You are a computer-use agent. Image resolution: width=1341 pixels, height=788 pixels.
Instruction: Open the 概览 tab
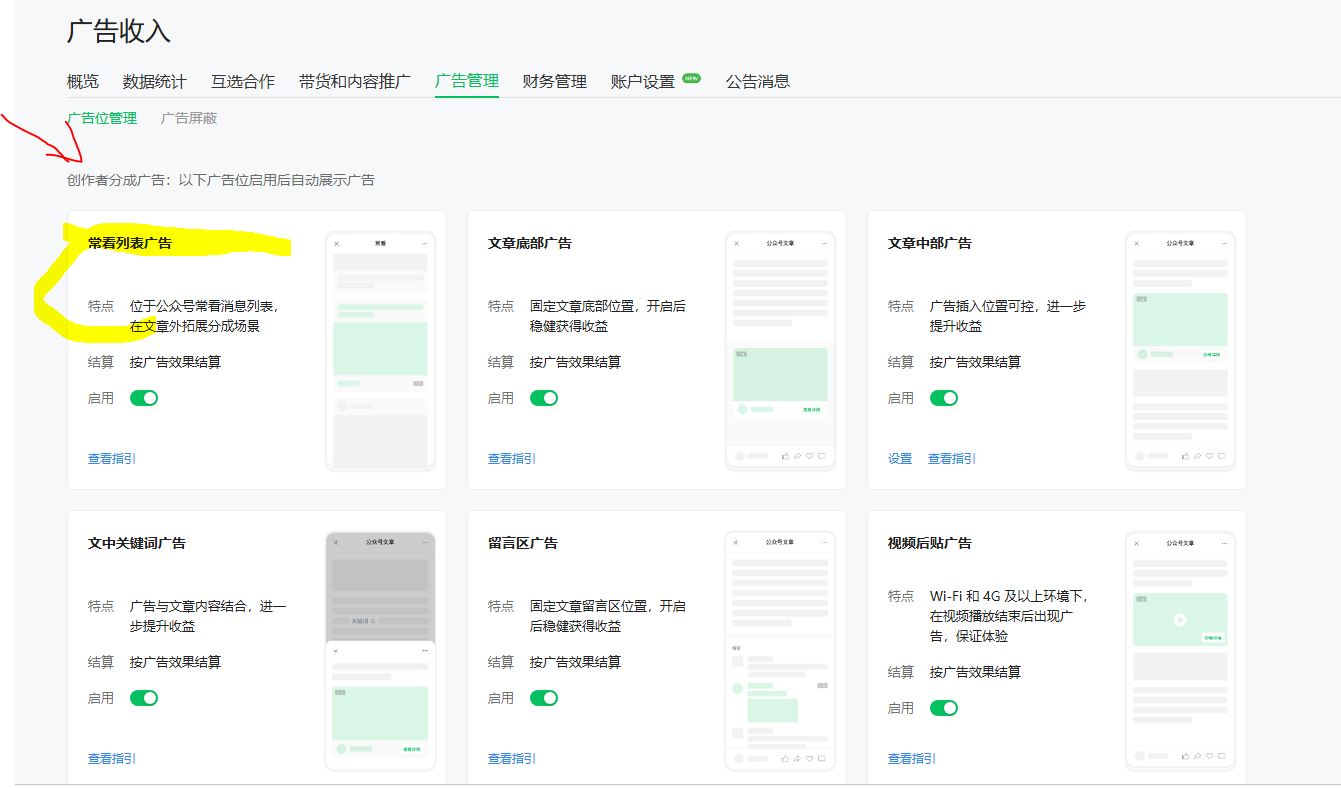pyautogui.click(x=83, y=81)
